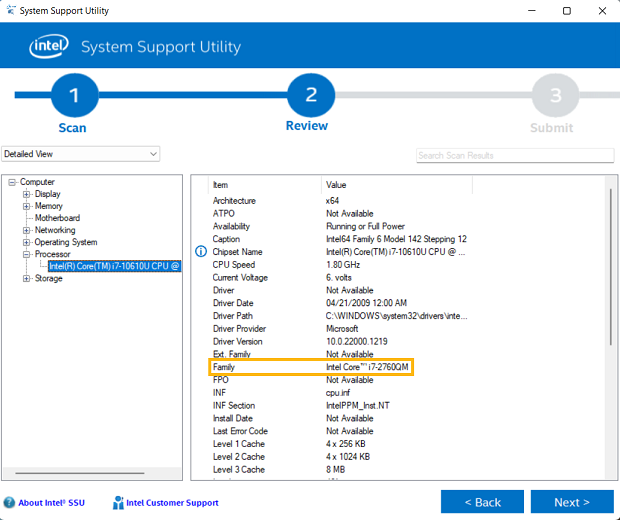This screenshot has height=520, width=620.
Task: Click the tree panel horizontal scrollbar
Action: [x=80, y=473]
